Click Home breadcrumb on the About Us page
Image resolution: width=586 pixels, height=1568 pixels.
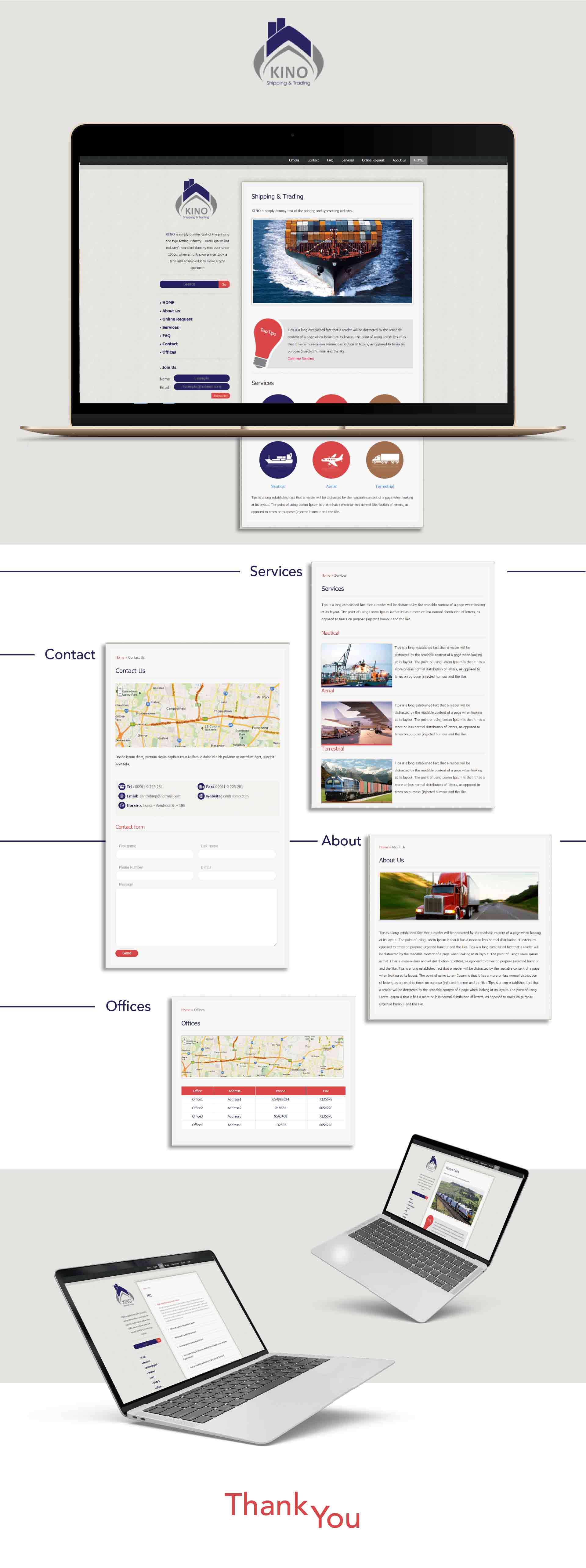(383, 847)
